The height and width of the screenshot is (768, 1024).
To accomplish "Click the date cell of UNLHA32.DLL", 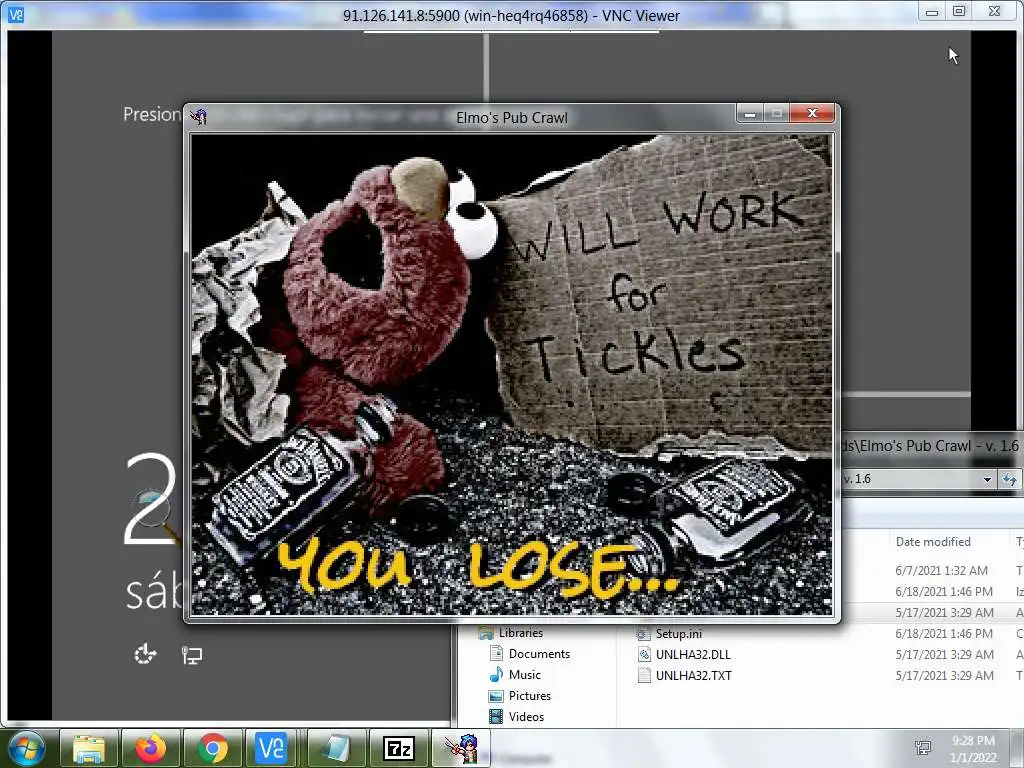I will coord(944,654).
